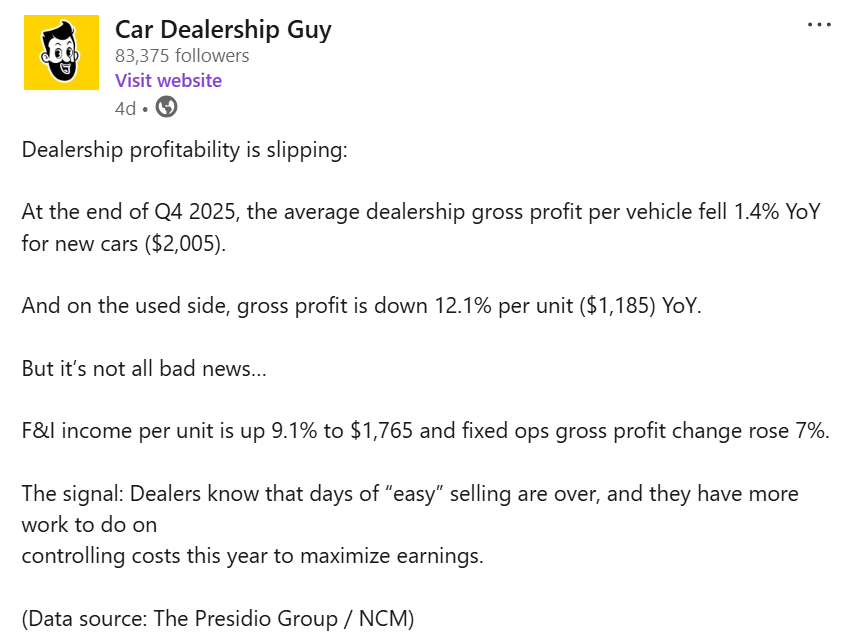The height and width of the screenshot is (643, 859).
Task: Click the "At the end of Q4 2025" text
Action: 130,212
